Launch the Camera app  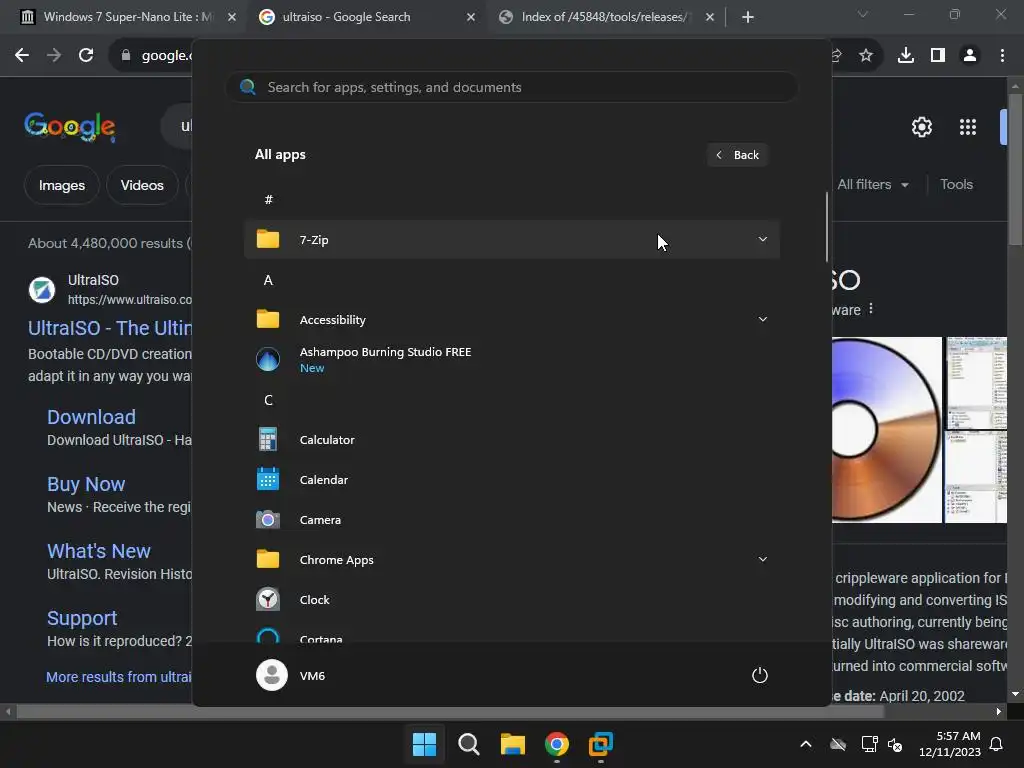pos(511,520)
